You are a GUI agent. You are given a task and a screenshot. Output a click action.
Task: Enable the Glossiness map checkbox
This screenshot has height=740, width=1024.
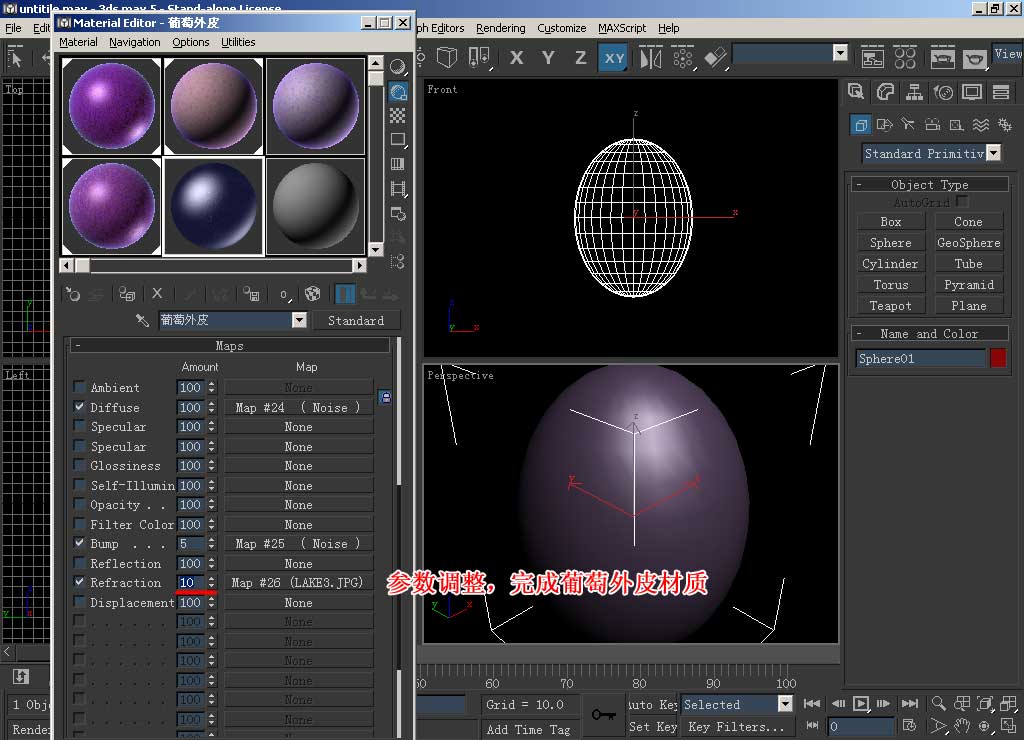click(79, 465)
